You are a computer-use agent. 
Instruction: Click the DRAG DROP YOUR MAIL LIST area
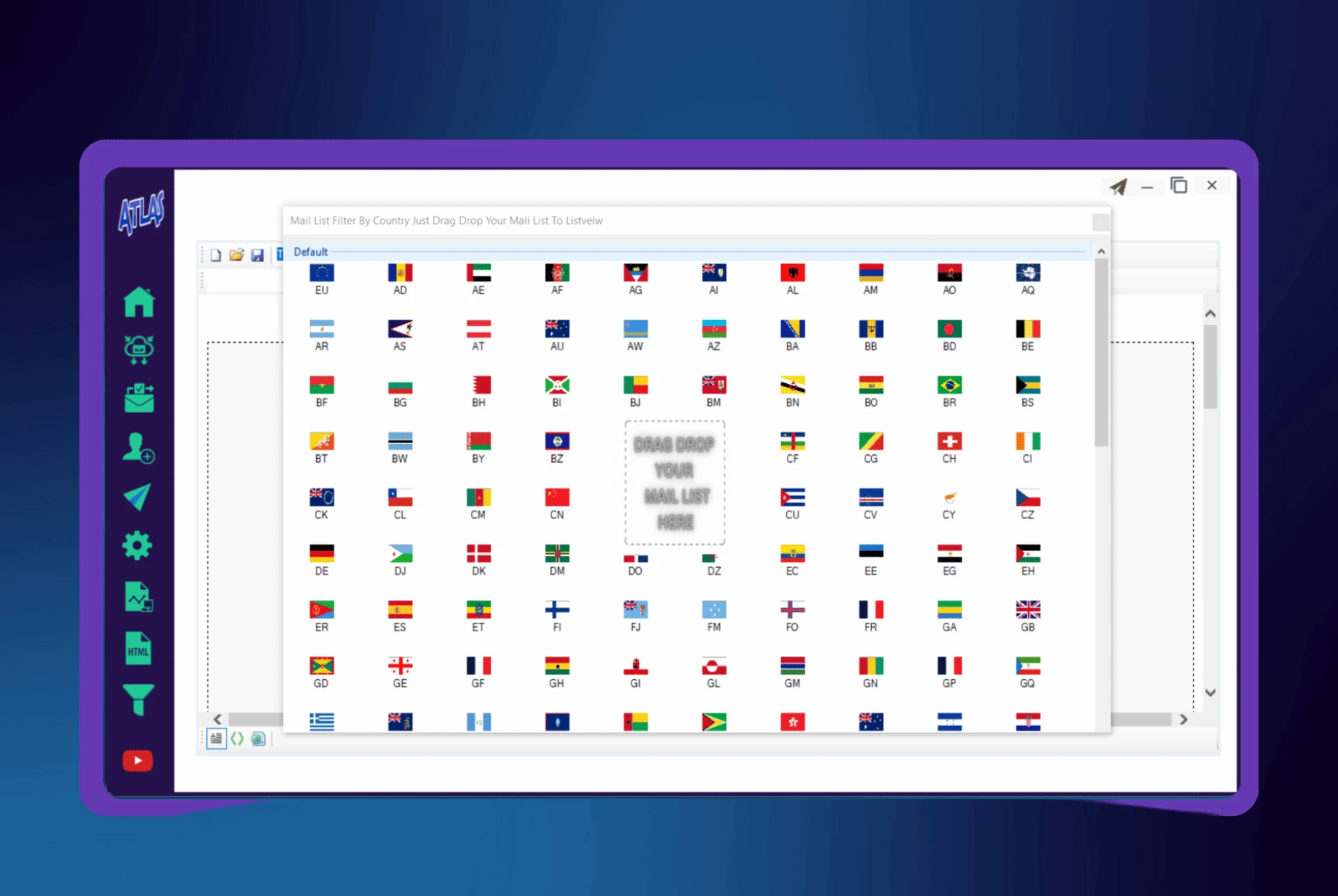pos(675,482)
